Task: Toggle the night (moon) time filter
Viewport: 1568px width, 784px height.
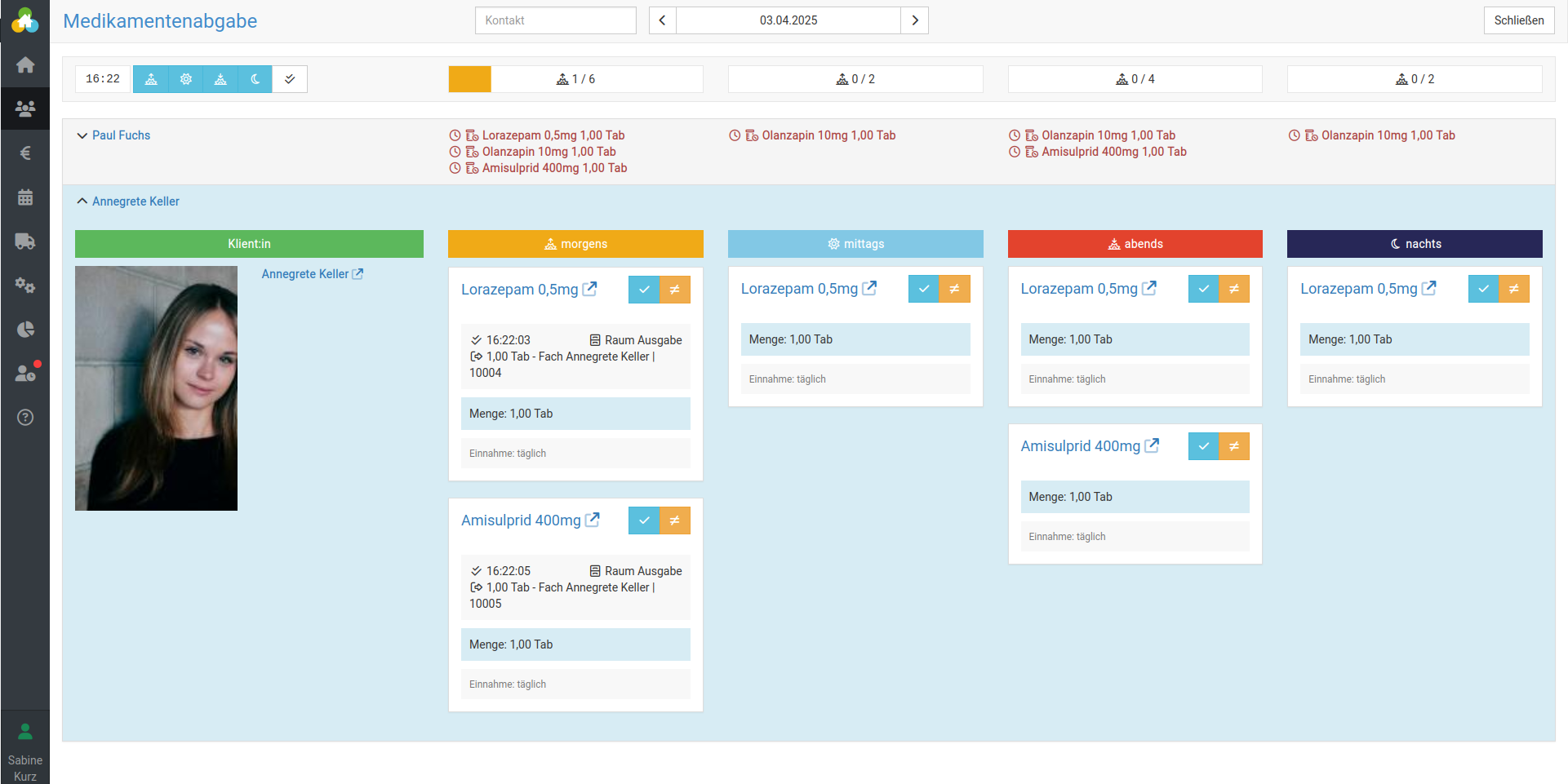Action: click(x=255, y=79)
